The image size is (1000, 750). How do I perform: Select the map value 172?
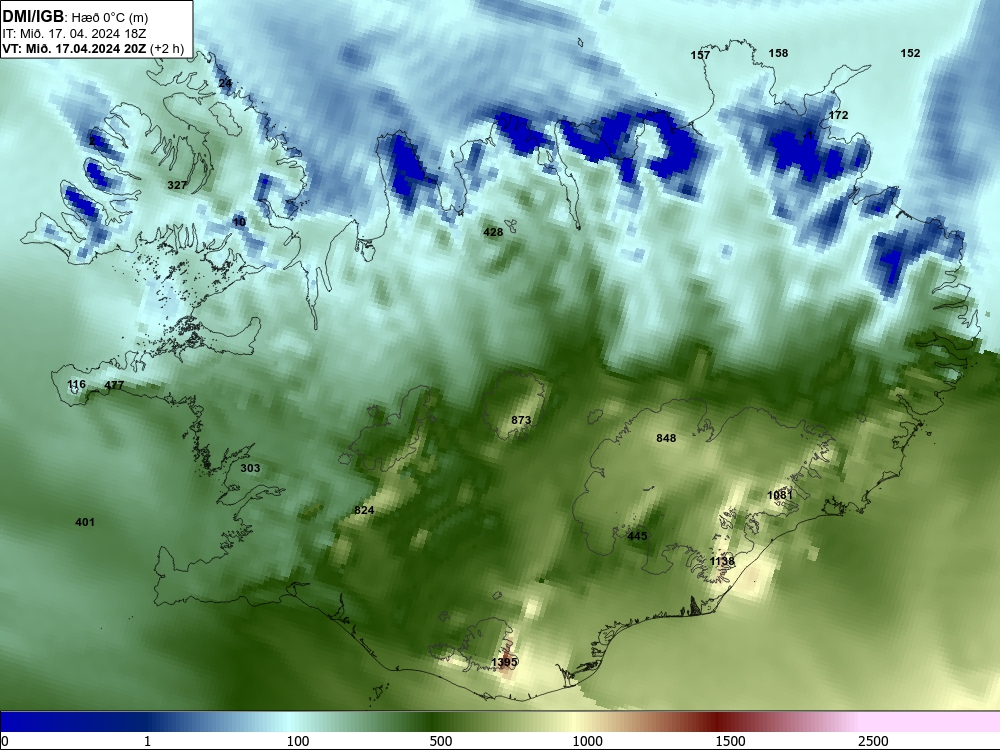click(x=838, y=115)
